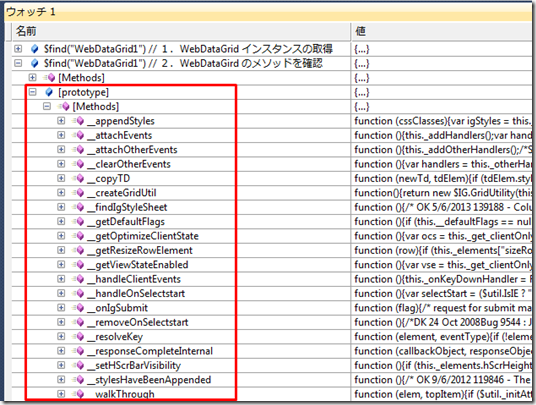Click the {...} value of the [prototype] row
The width and height of the screenshot is (536, 405).
362,92
